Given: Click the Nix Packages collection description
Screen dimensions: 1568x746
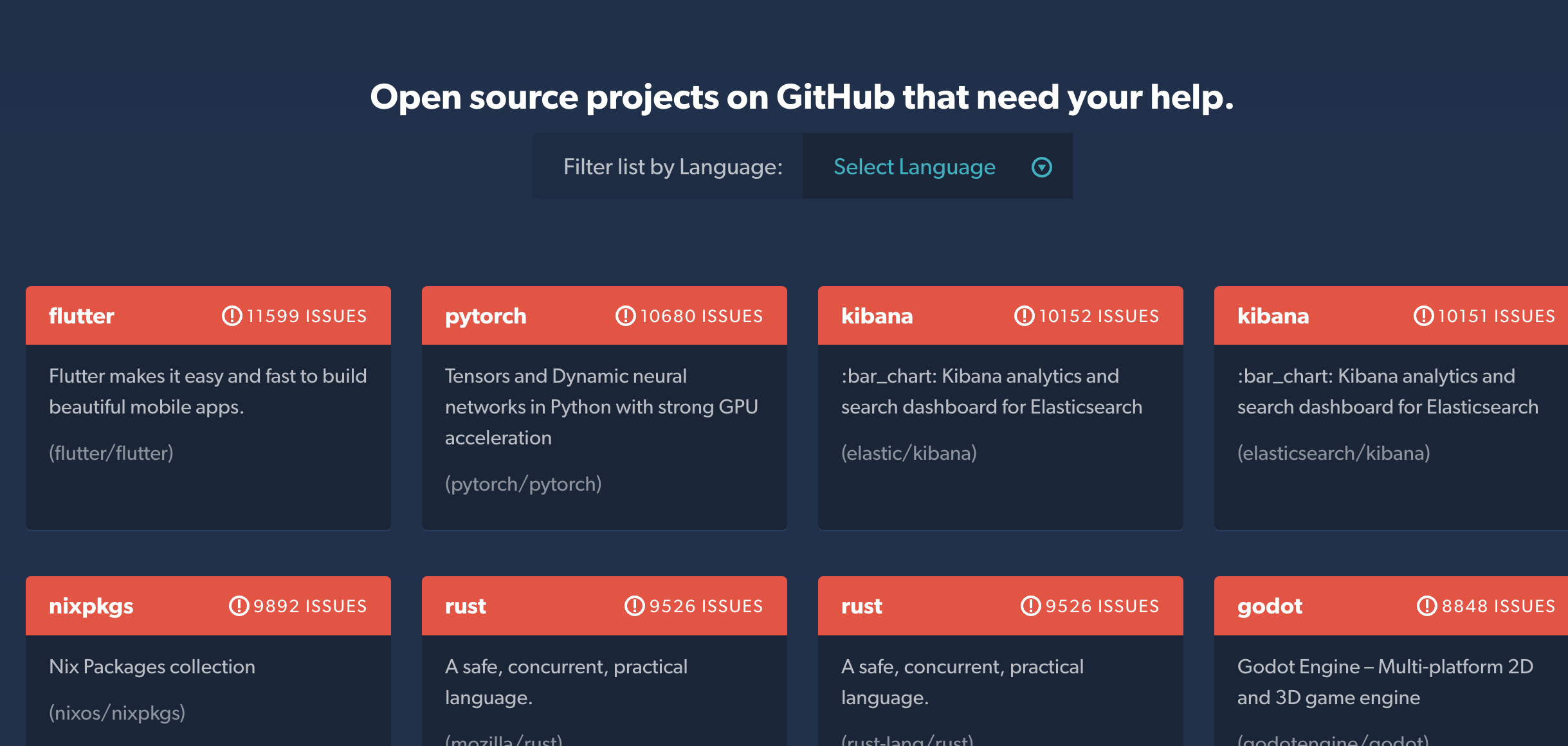Looking at the screenshot, I should pyautogui.click(x=152, y=667).
